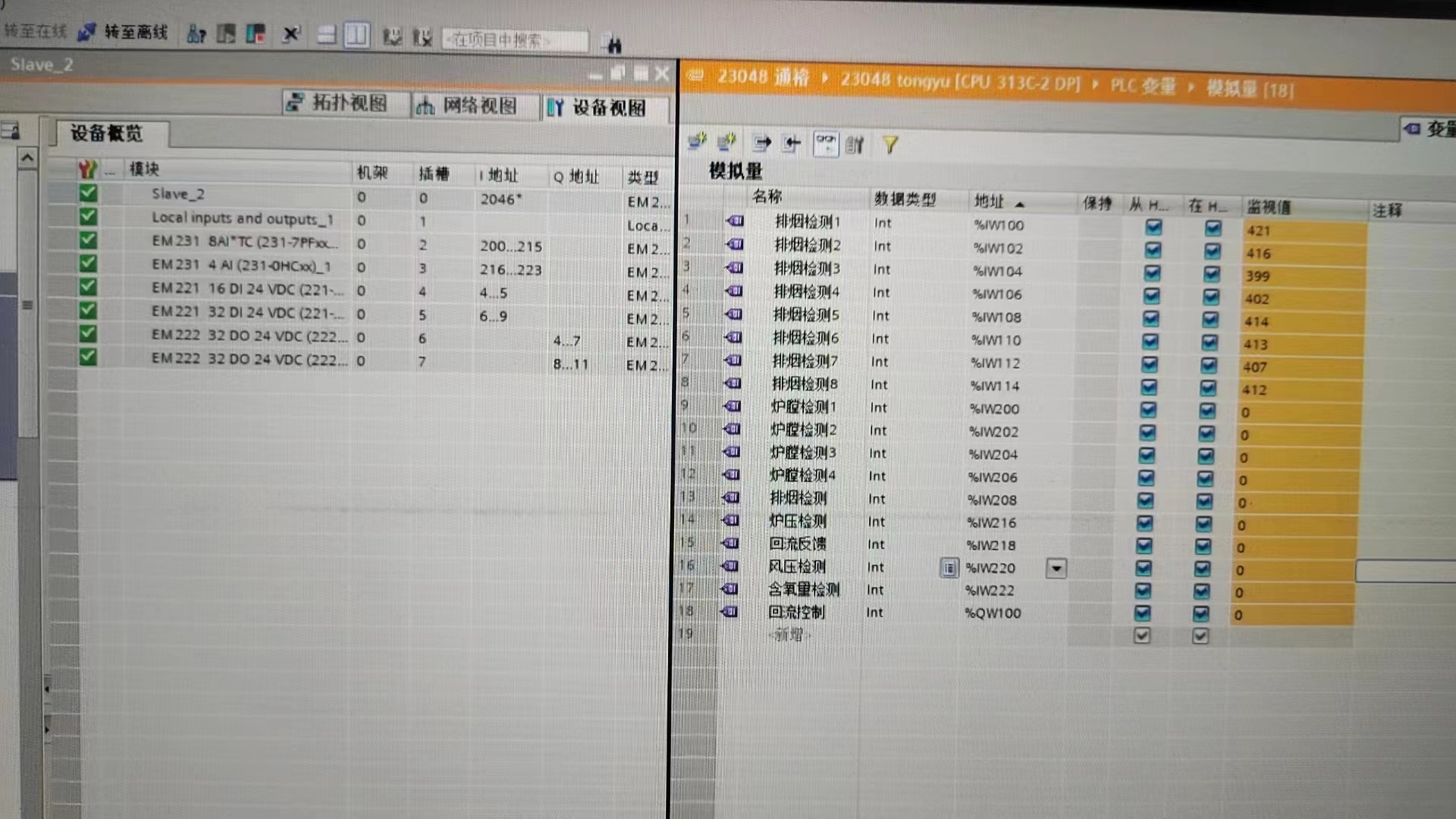Screen dimensions: 1456x819
Task: Click the sort/renumber tags icon
Action: point(855,144)
